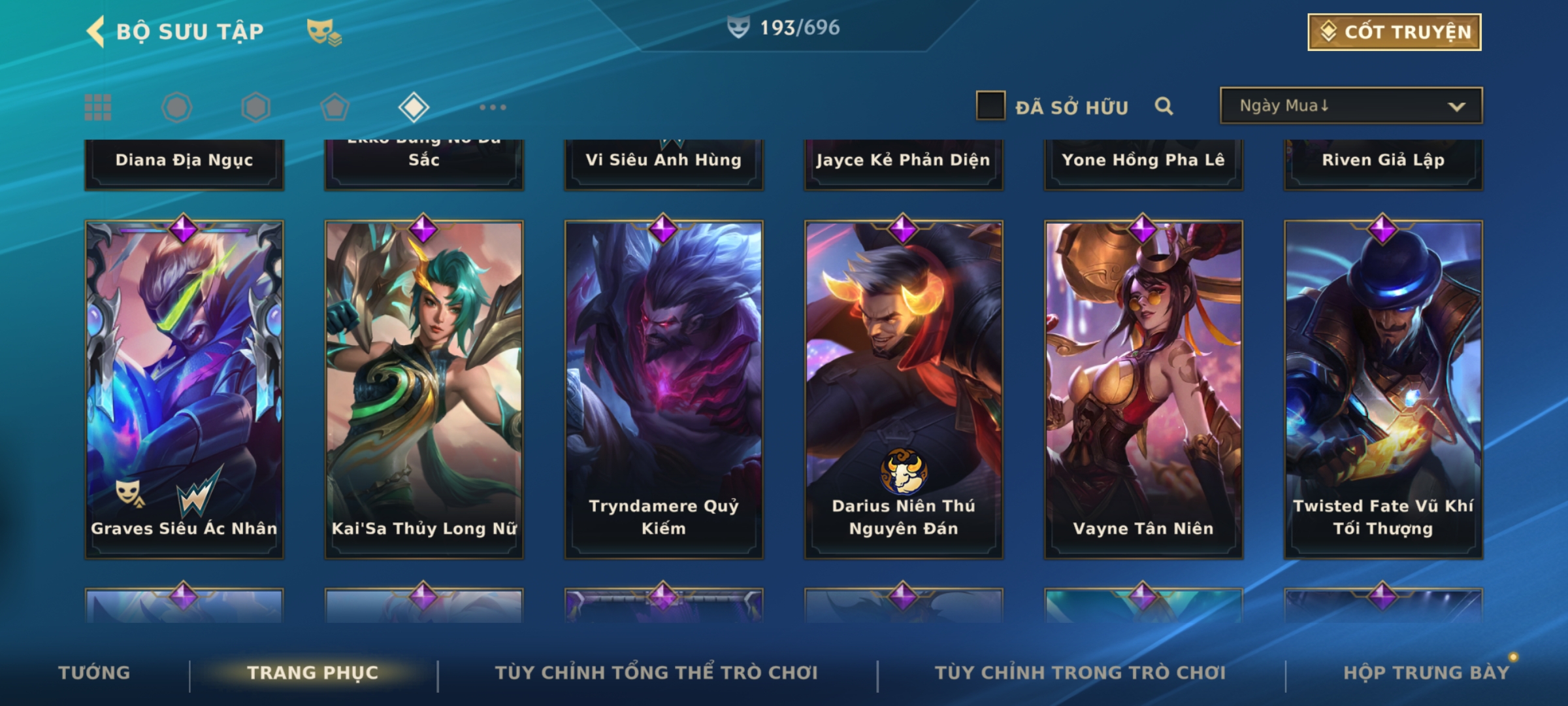Viewport: 1568px width, 706px height.
Task: Open Tùy Chỉnh Tổng Thể Trò Chơi
Action: pos(656,673)
